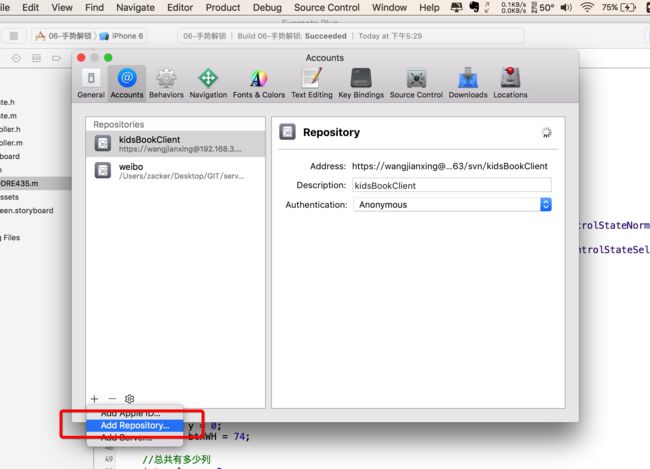Viewport: 650px width, 469px height.
Task: Select the ssets item in navigator
Action: (x=10, y=197)
